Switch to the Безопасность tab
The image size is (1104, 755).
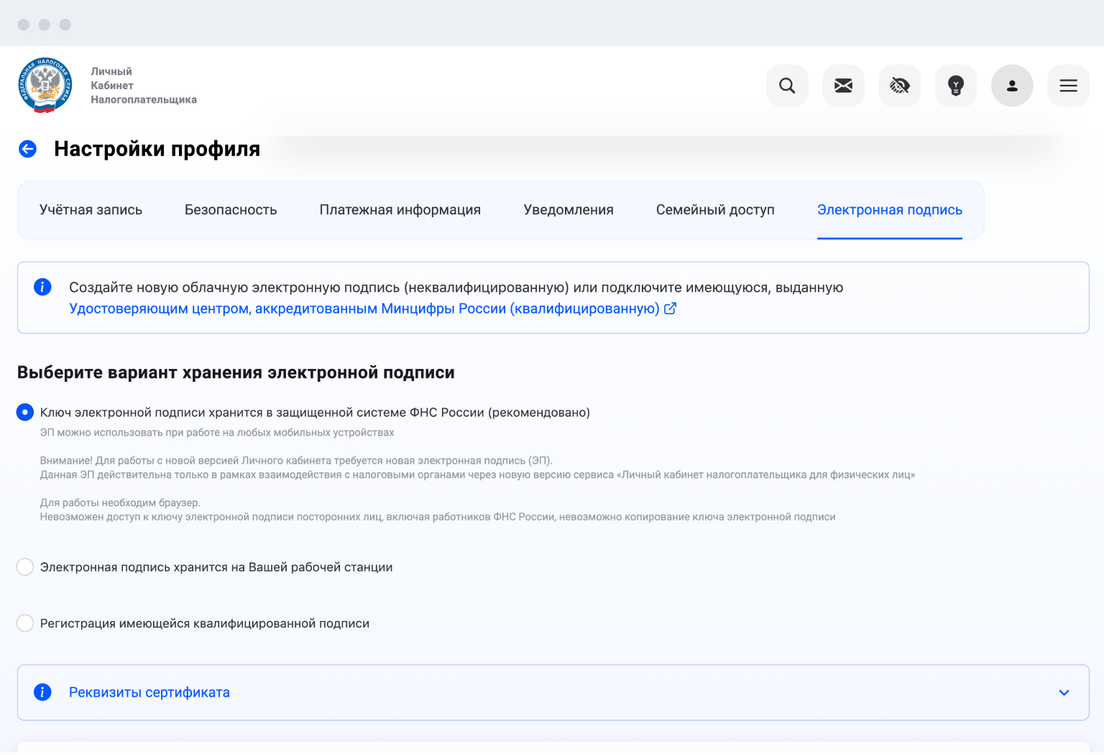tap(230, 210)
